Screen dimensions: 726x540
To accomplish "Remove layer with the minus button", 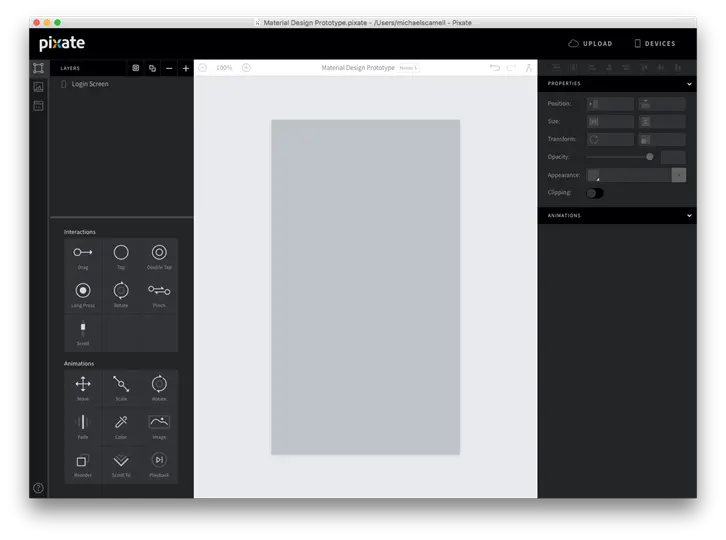I will coord(169,68).
